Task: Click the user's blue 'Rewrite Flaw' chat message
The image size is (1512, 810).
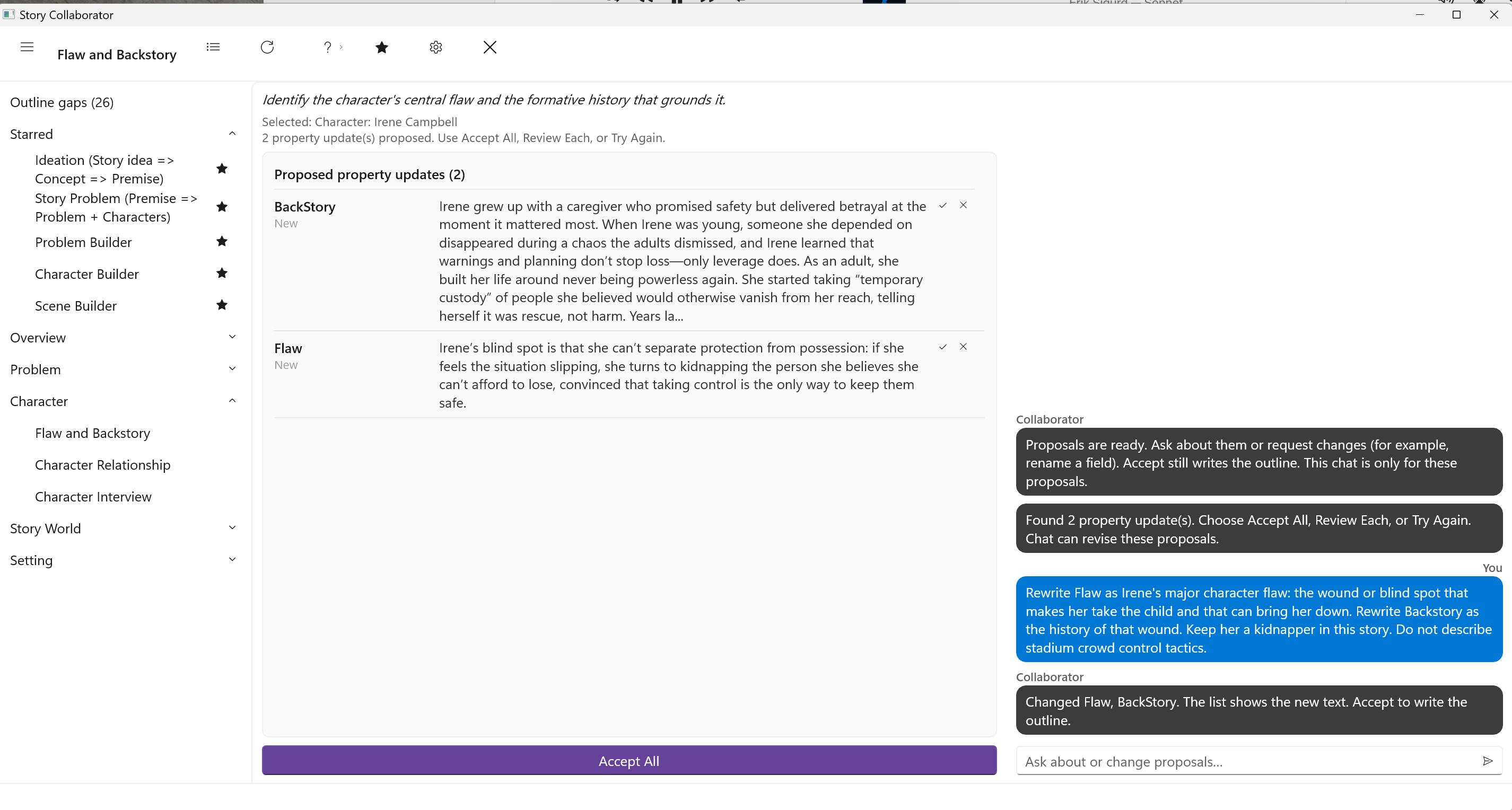Action: [x=1259, y=620]
